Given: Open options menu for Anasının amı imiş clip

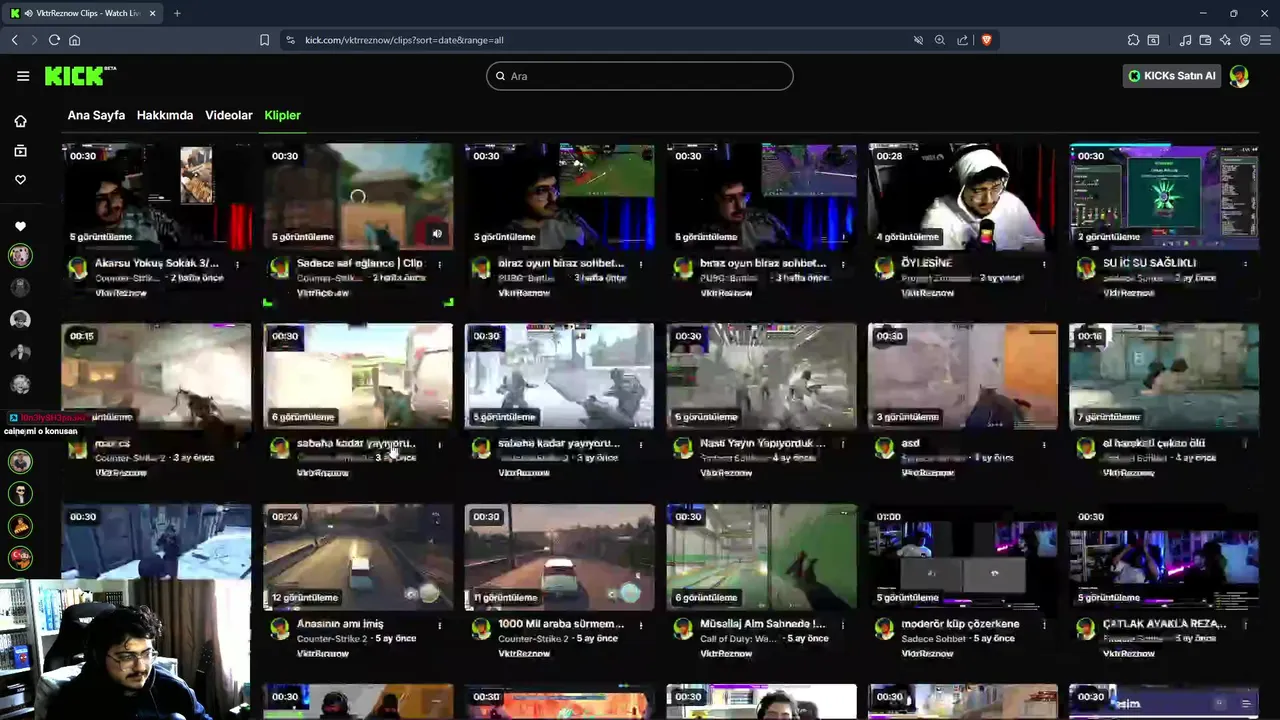Looking at the screenshot, I should (439, 625).
